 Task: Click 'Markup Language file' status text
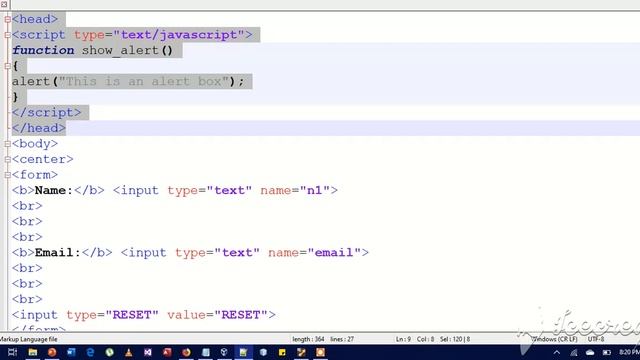click(29, 339)
